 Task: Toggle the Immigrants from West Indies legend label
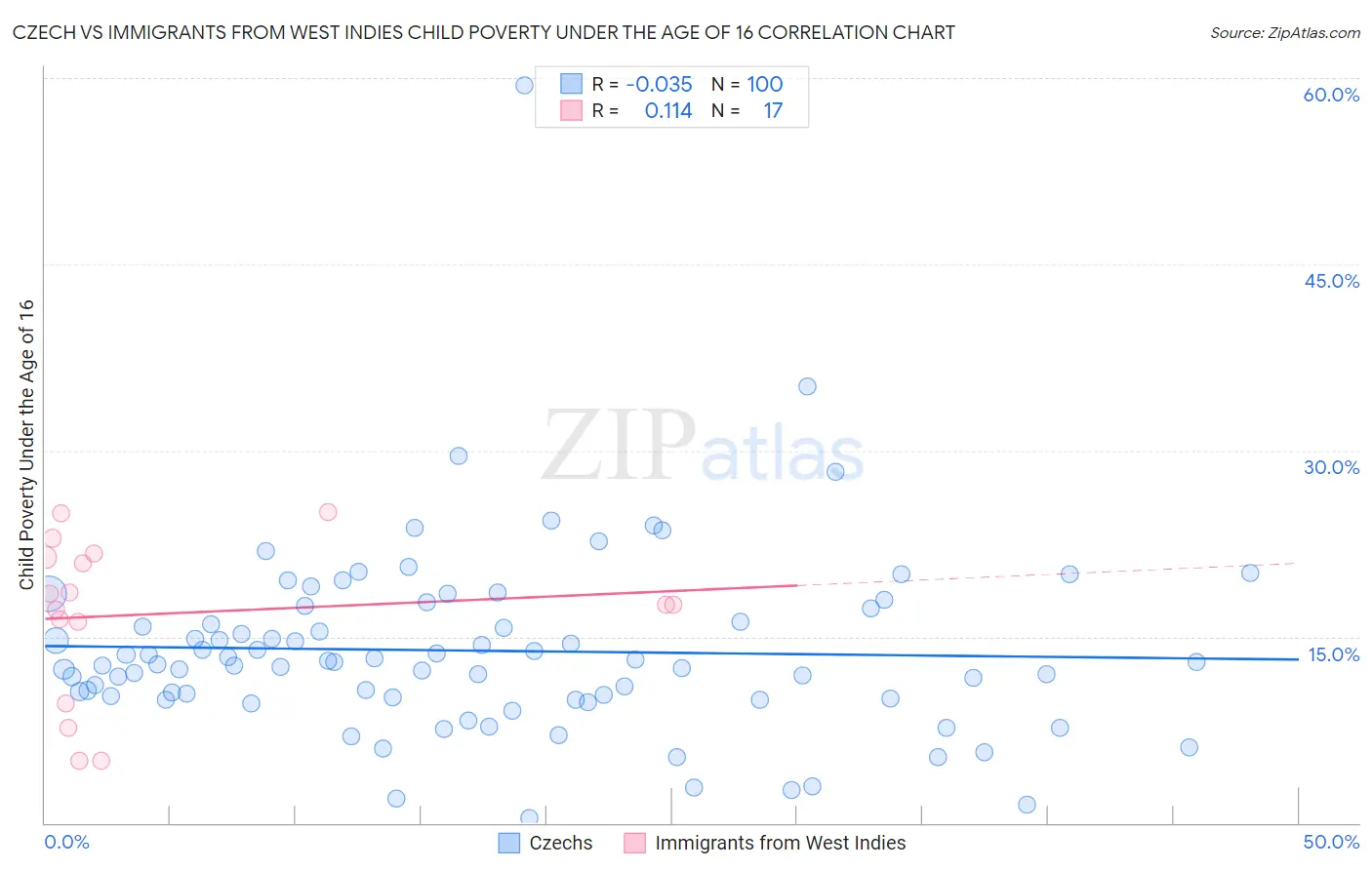click(x=780, y=843)
